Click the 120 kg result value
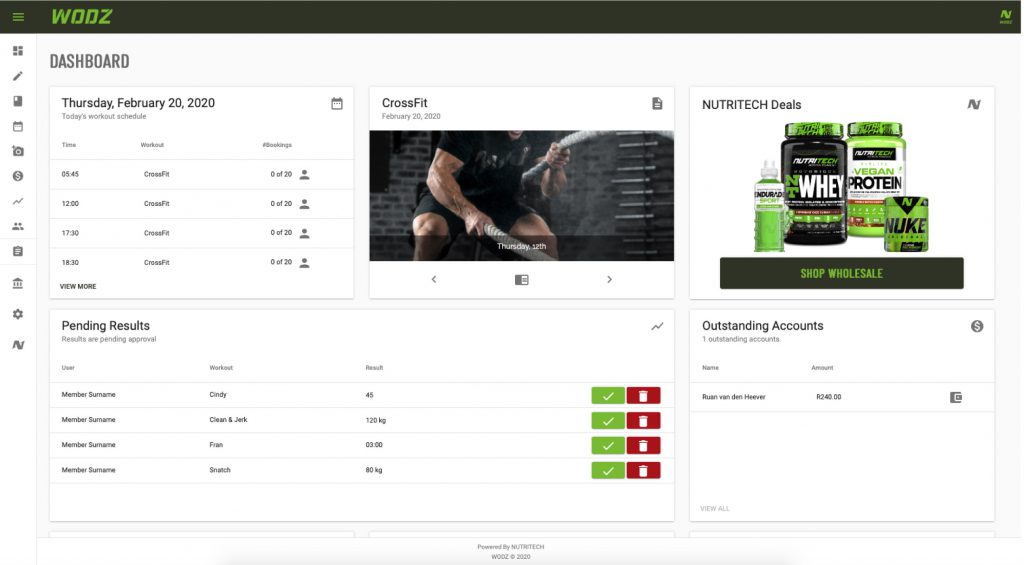1024x565 pixels. (376, 421)
